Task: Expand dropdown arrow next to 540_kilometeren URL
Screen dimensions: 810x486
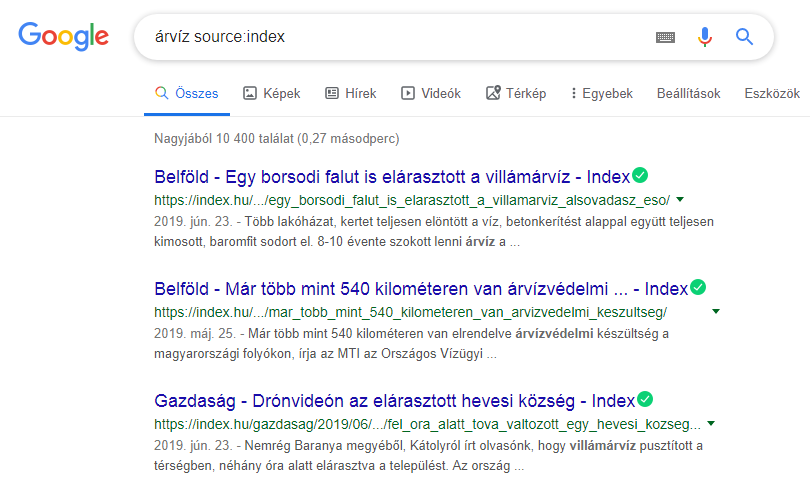Action: coord(715,311)
